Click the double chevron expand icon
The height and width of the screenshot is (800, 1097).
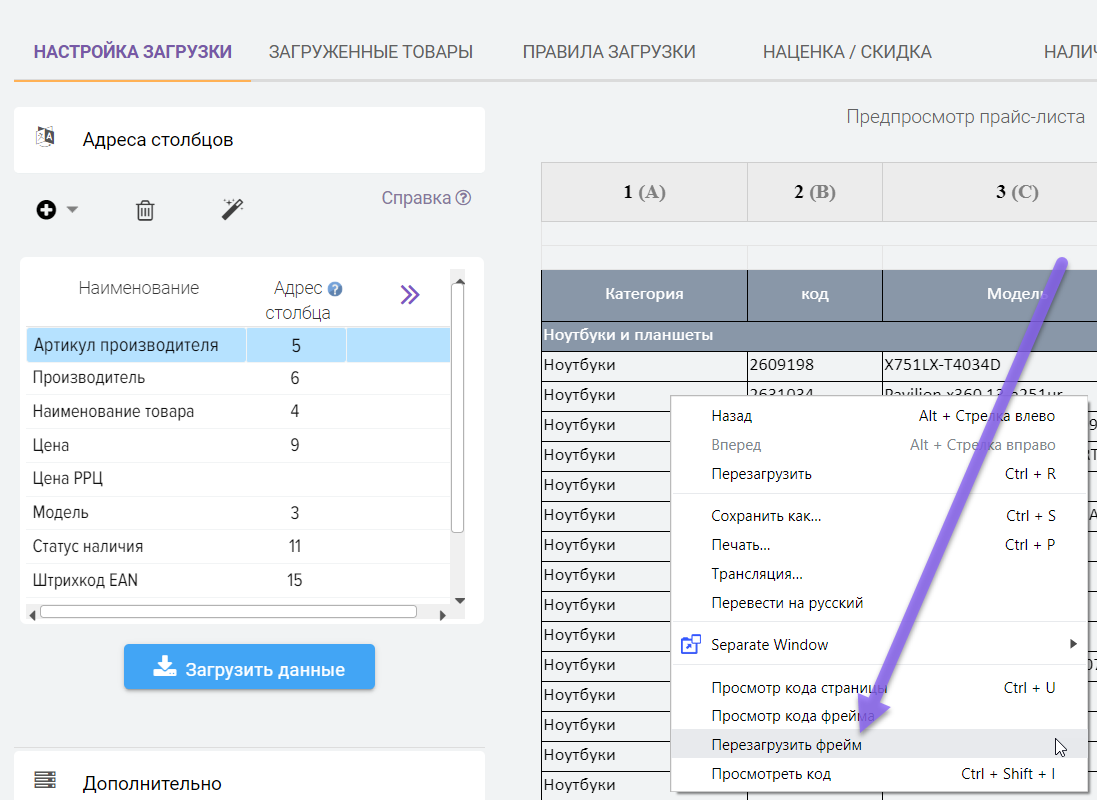point(410,294)
